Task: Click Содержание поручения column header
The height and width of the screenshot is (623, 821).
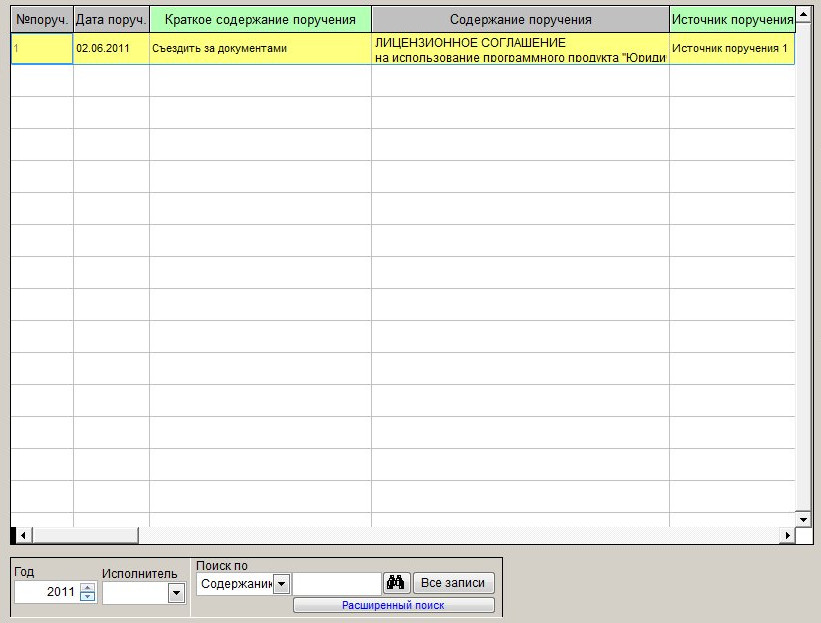Action: (x=520, y=19)
